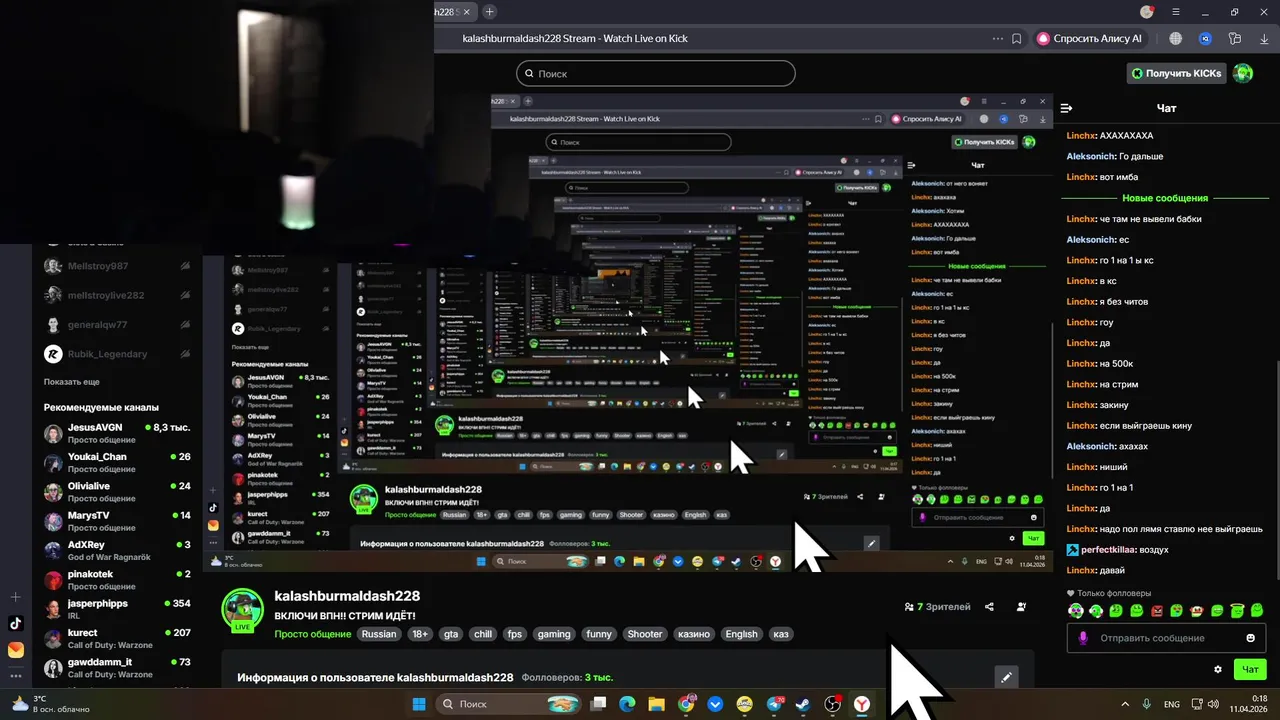Collapse the main chat panel with the icon beside Чат
The image size is (1280, 720).
pos(1067,108)
